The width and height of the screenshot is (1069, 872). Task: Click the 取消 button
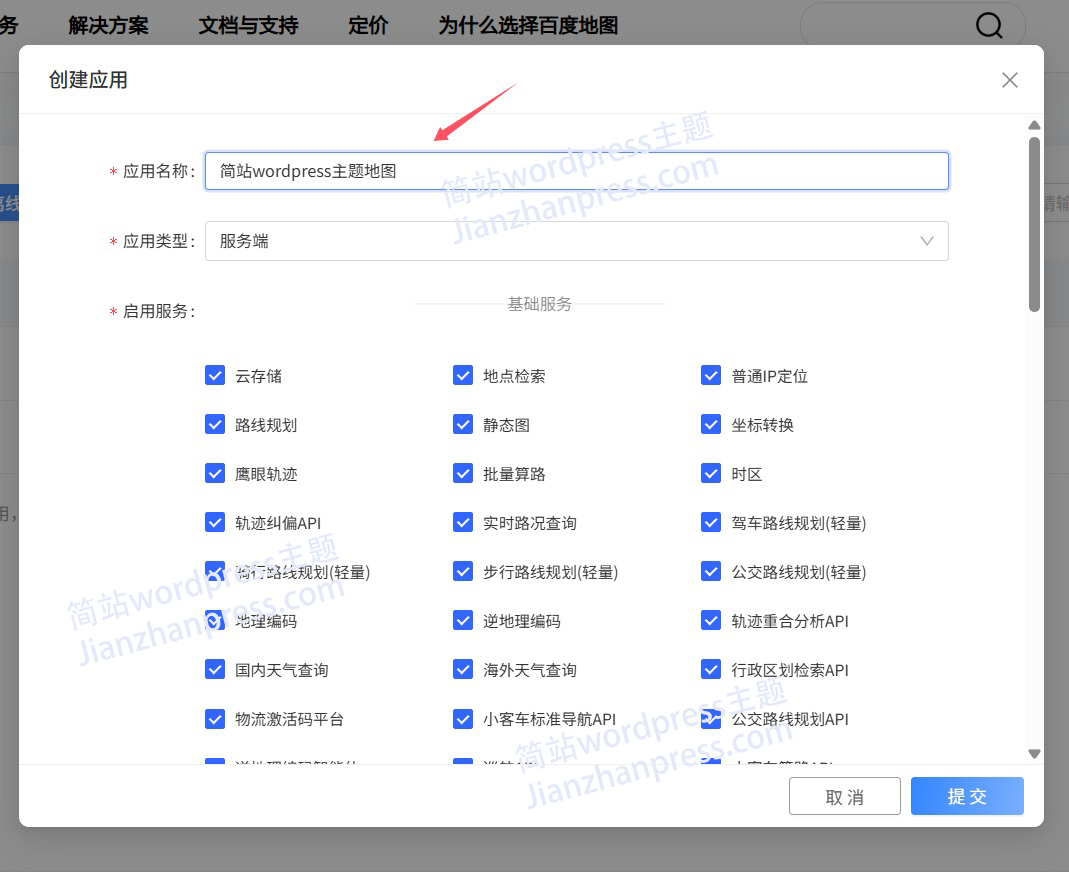click(845, 796)
